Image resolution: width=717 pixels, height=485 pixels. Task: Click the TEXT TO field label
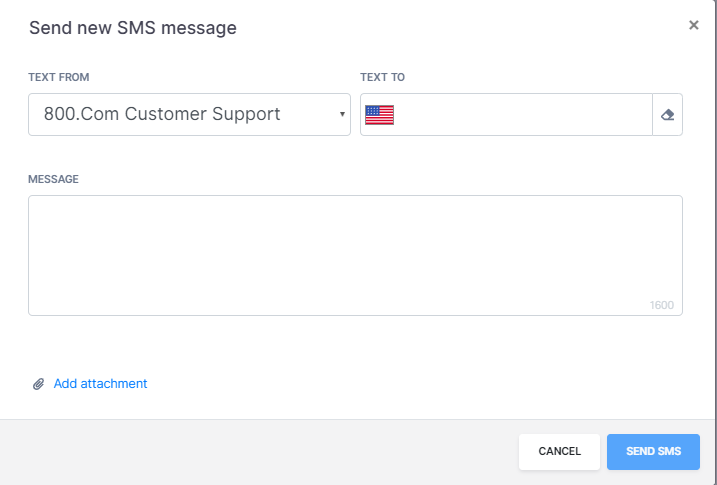pyautogui.click(x=382, y=77)
